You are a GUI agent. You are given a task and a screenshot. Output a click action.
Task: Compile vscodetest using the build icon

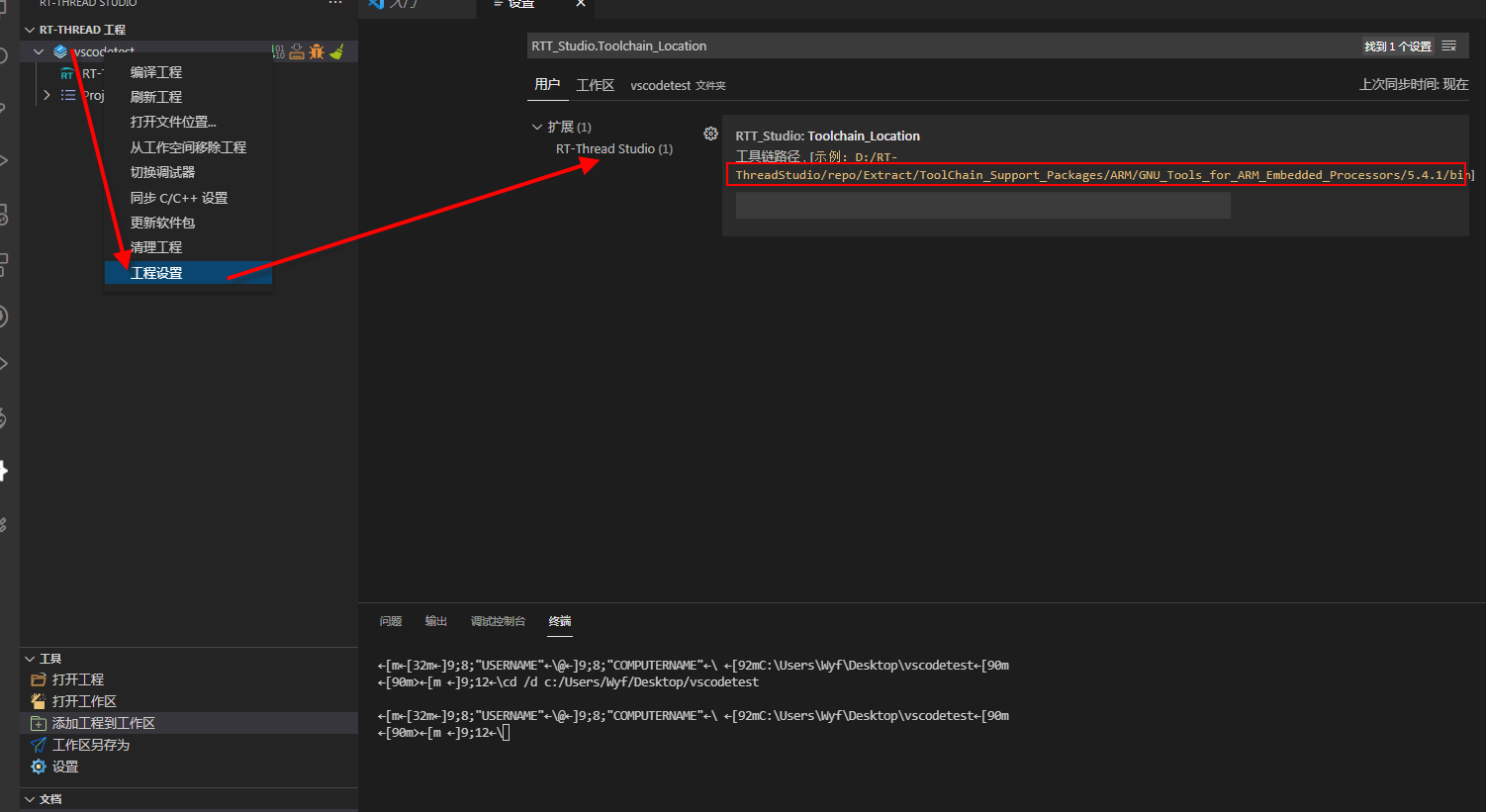280,50
